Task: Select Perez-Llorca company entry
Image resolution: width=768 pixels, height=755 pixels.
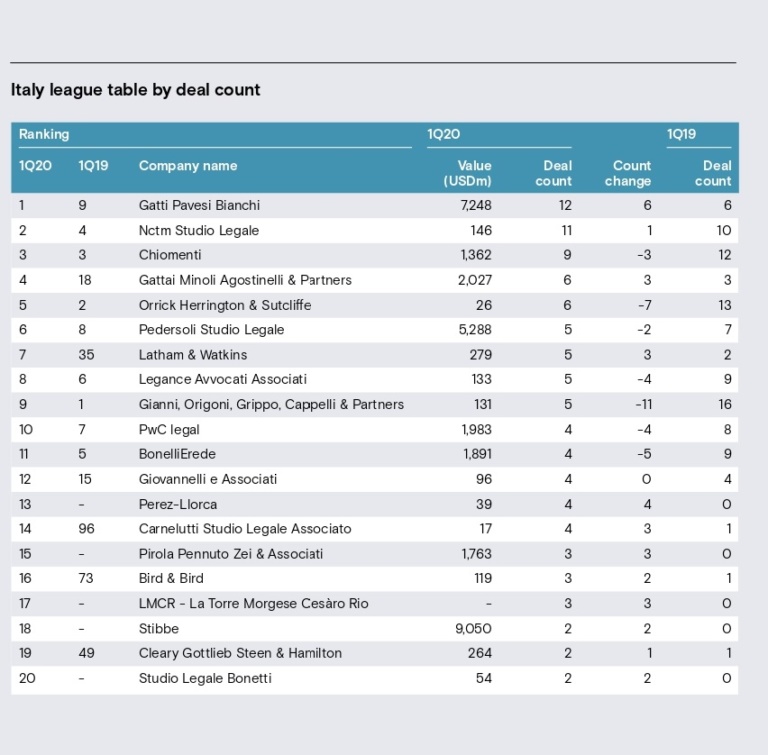Action: point(177,504)
